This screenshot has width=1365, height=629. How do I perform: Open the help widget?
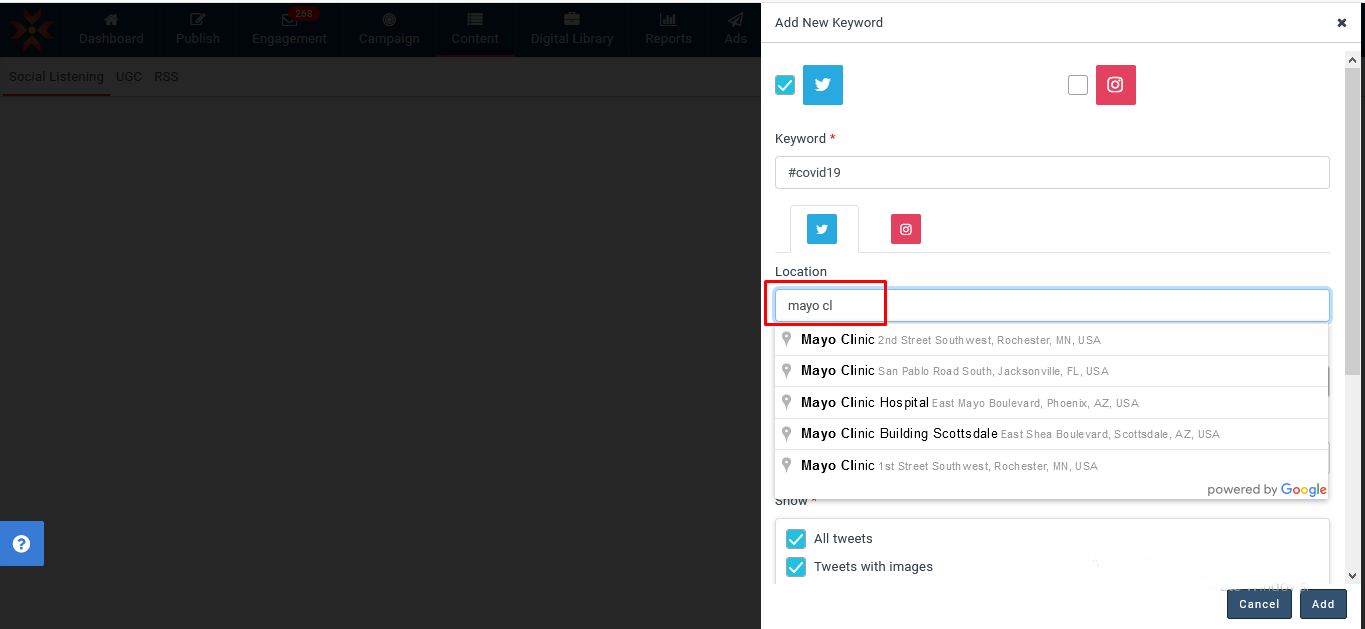coord(21,543)
